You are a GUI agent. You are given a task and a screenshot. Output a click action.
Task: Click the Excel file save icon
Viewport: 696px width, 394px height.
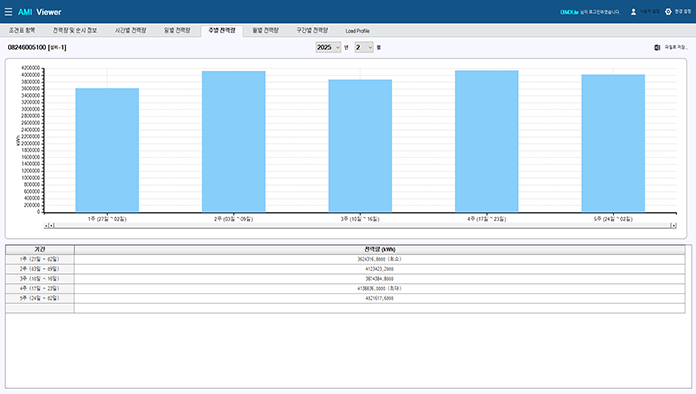click(657, 47)
